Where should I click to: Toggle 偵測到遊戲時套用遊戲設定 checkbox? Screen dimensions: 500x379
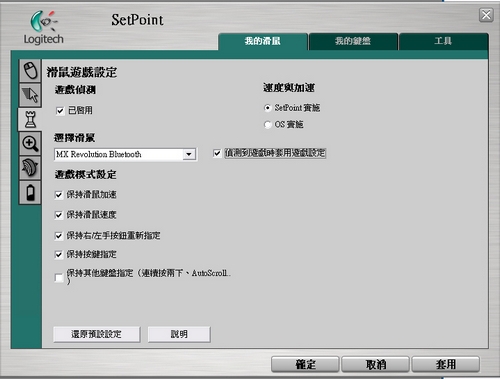[x=217, y=153]
